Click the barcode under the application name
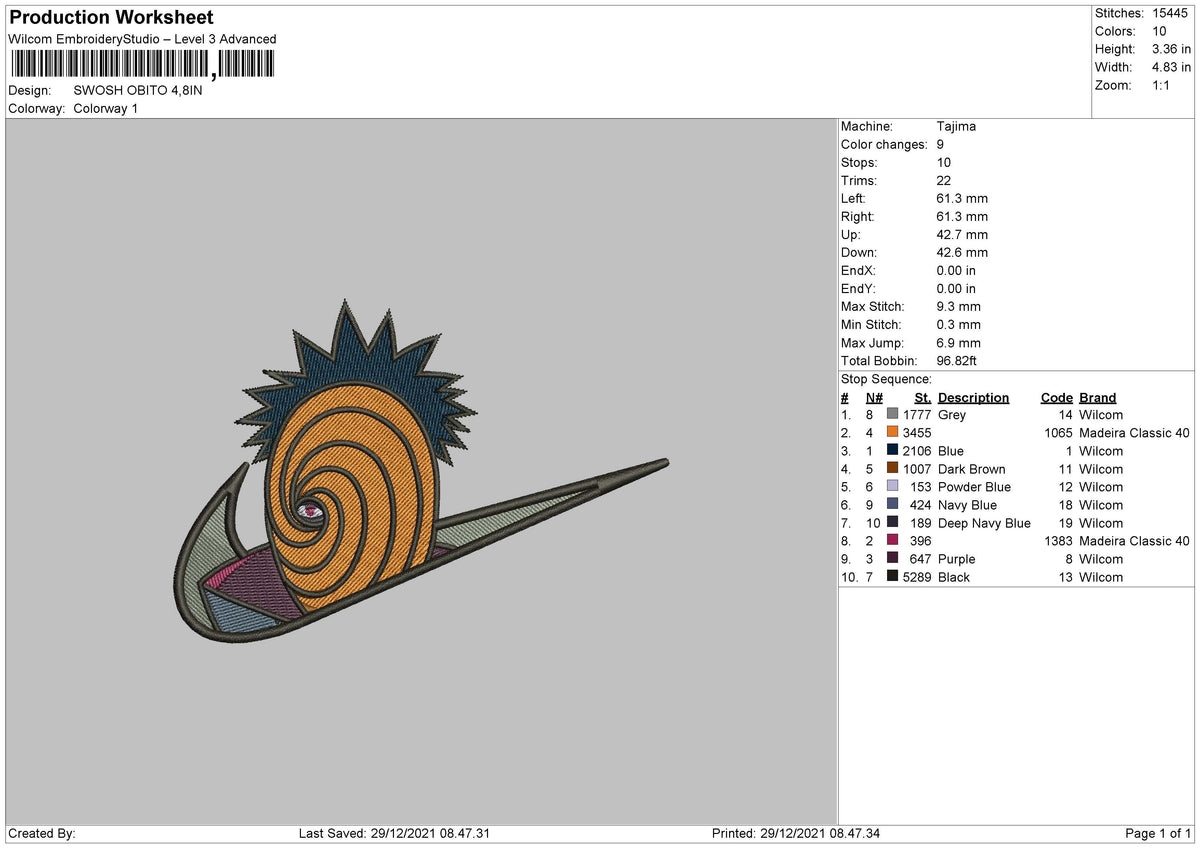Viewport: 1200px width, 848px height. (142, 64)
